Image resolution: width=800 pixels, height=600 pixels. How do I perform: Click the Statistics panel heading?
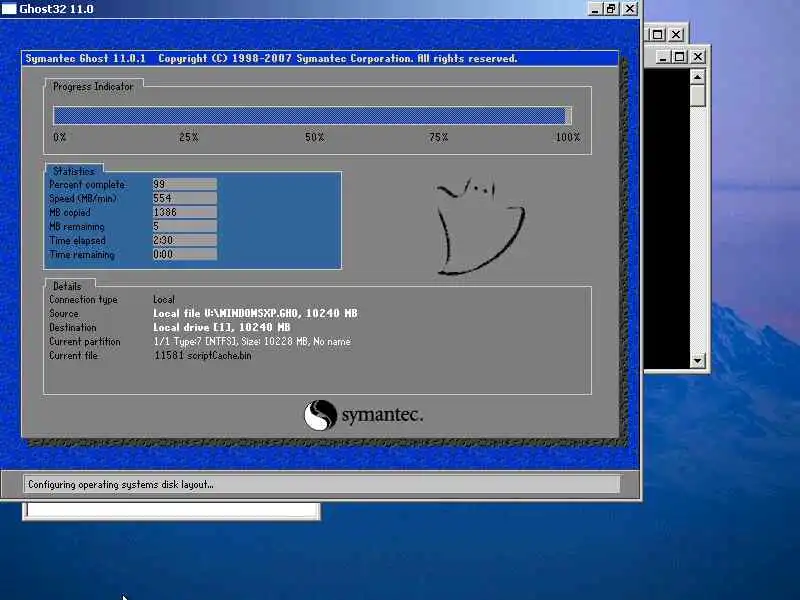pos(74,171)
